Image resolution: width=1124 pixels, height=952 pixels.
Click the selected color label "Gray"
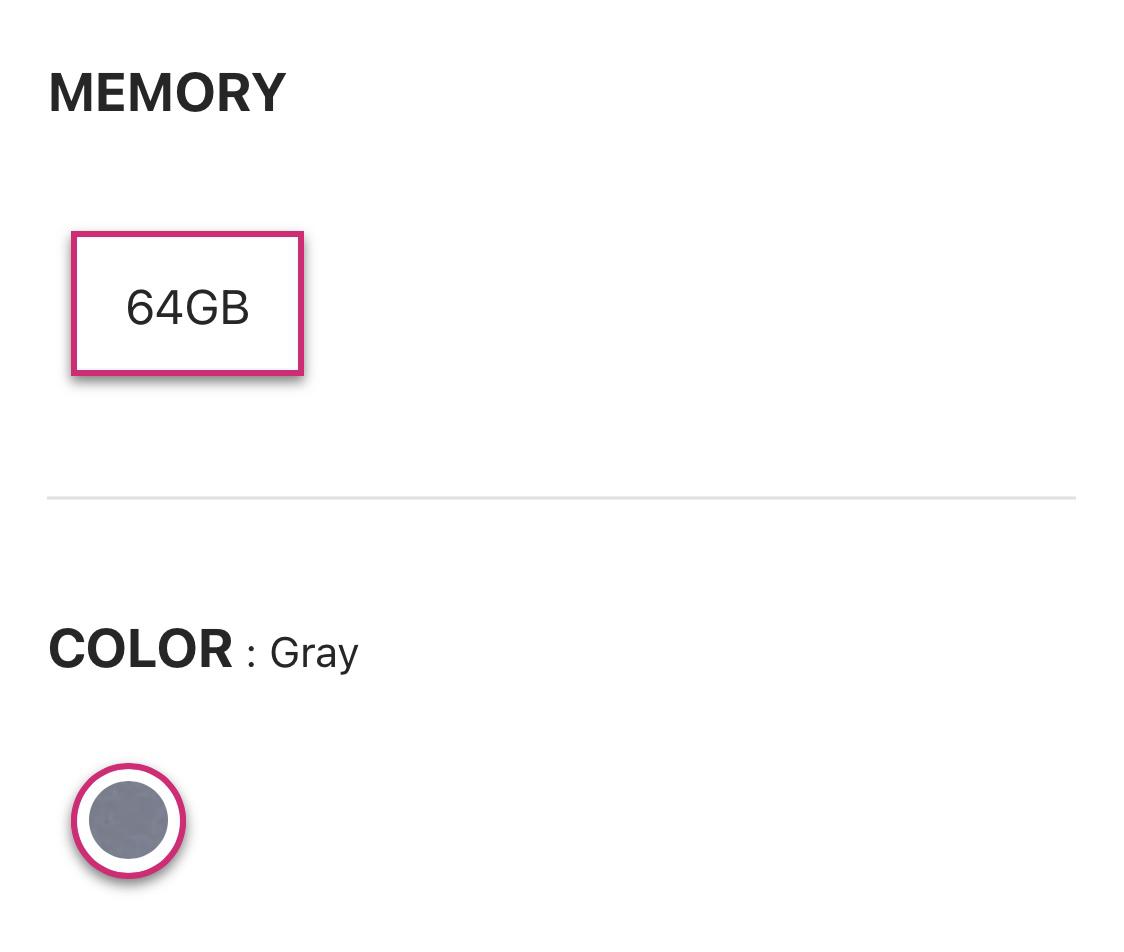(x=314, y=653)
